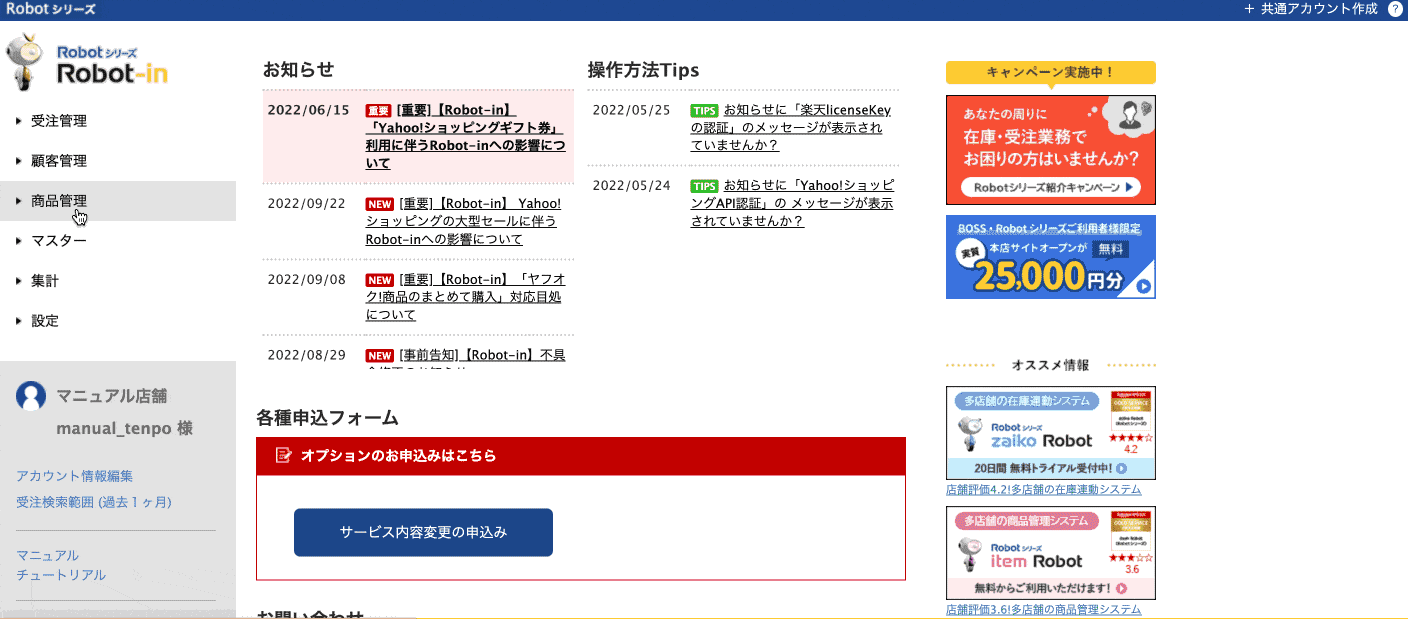The width and height of the screenshot is (1408, 619).
Task: Click the edit icon beside オプションのお申込みはこちら
Action: 284,455
